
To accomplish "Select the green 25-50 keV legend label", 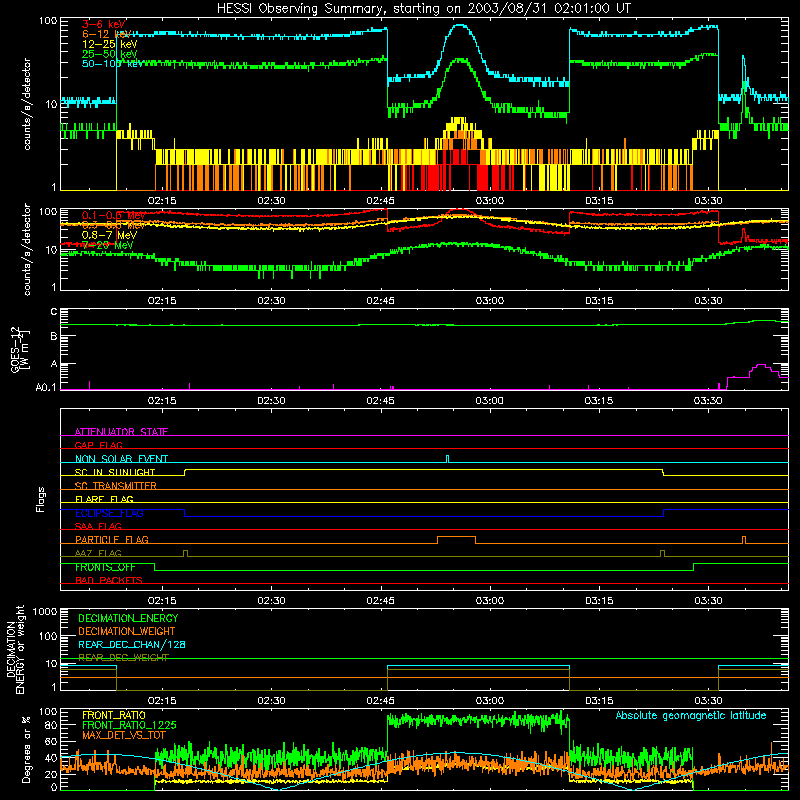I will [x=110, y=54].
